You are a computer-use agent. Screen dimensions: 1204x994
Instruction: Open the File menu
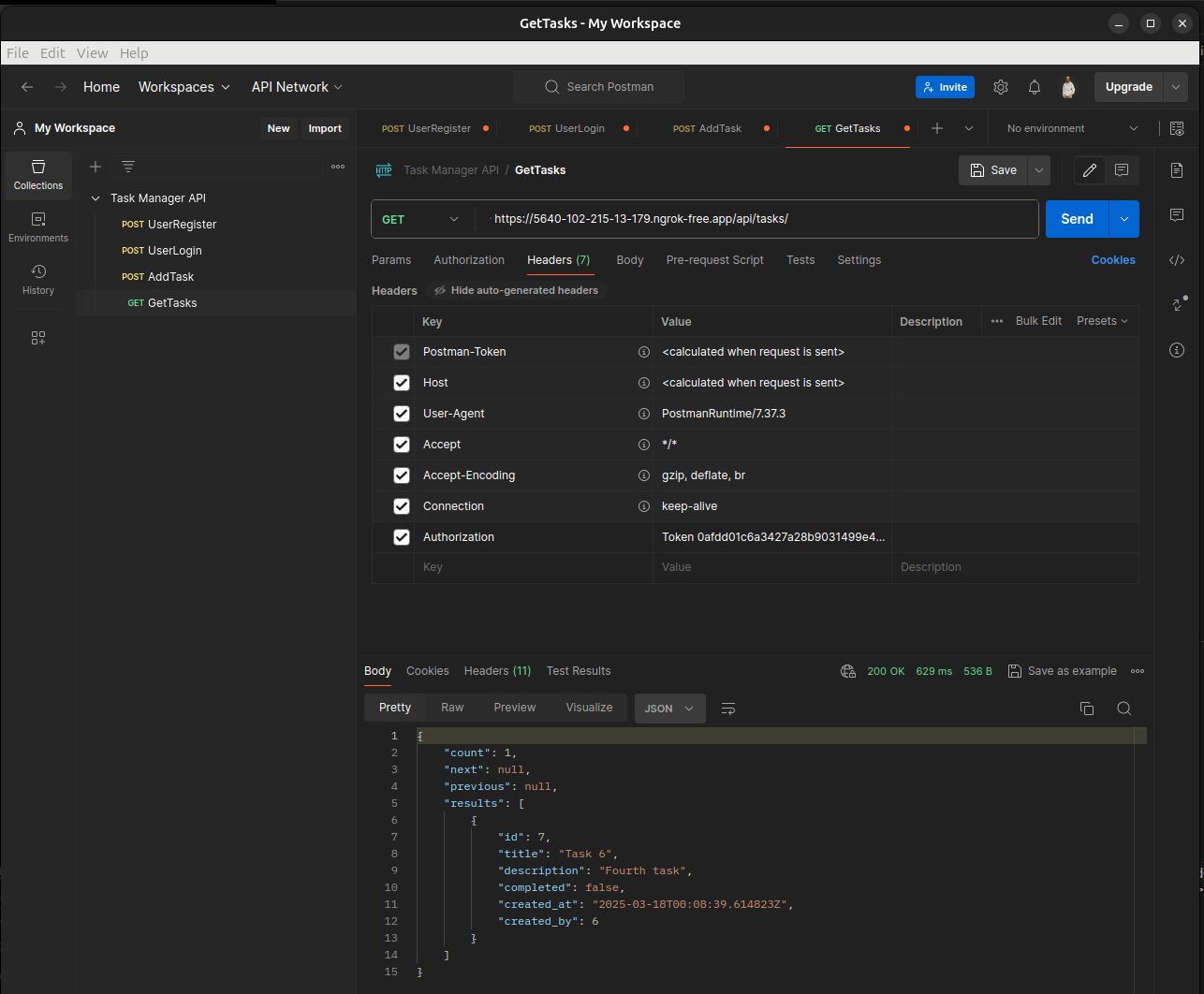pyautogui.click(x=18, y=53)
